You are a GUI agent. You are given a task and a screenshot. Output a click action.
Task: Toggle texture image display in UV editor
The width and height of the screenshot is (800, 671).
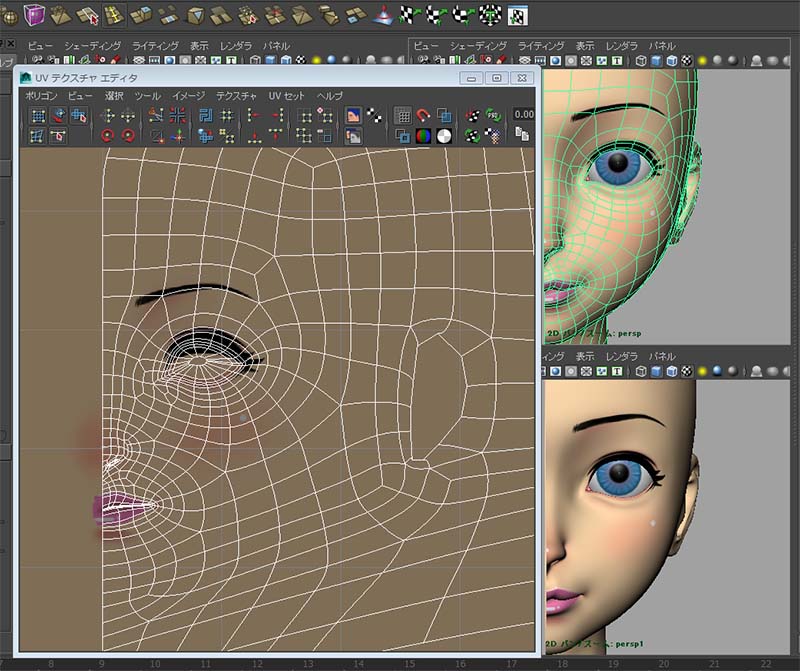(353, 116)
